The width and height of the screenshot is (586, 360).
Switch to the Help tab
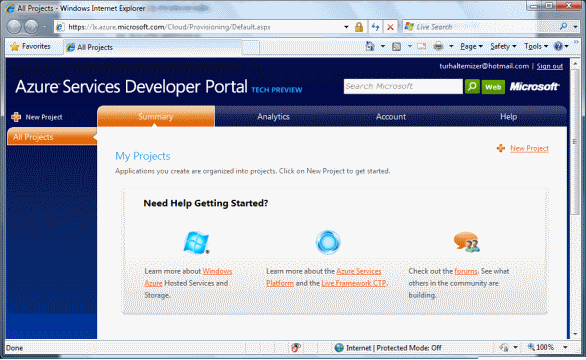coord(508,117)
